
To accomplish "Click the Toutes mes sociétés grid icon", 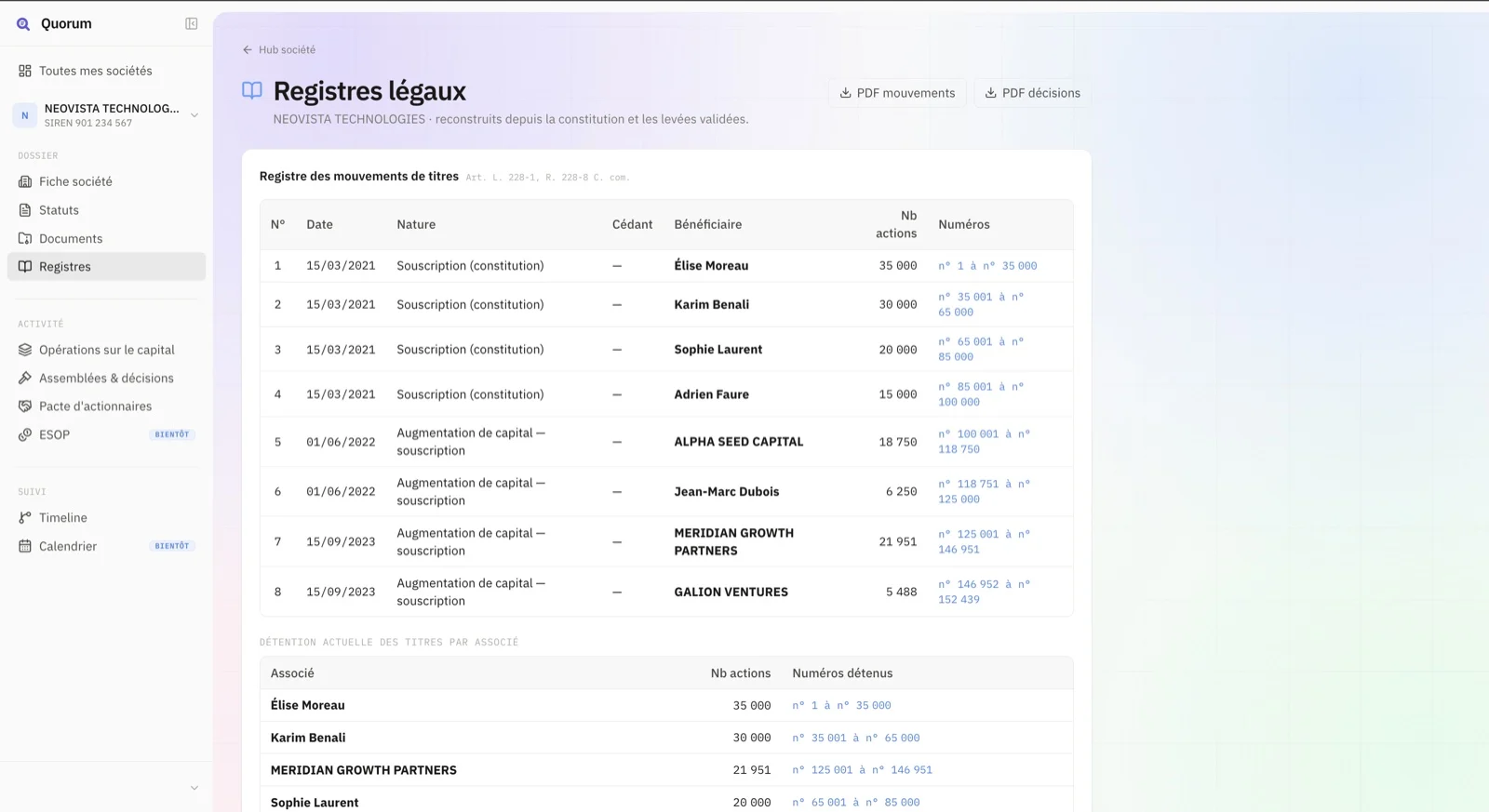I will [x=25, y=71].
